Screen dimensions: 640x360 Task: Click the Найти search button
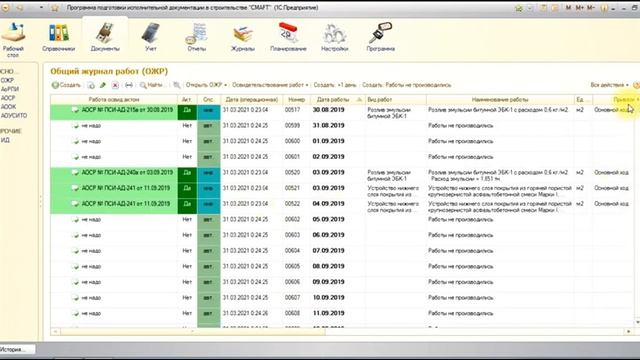point(152,85)
